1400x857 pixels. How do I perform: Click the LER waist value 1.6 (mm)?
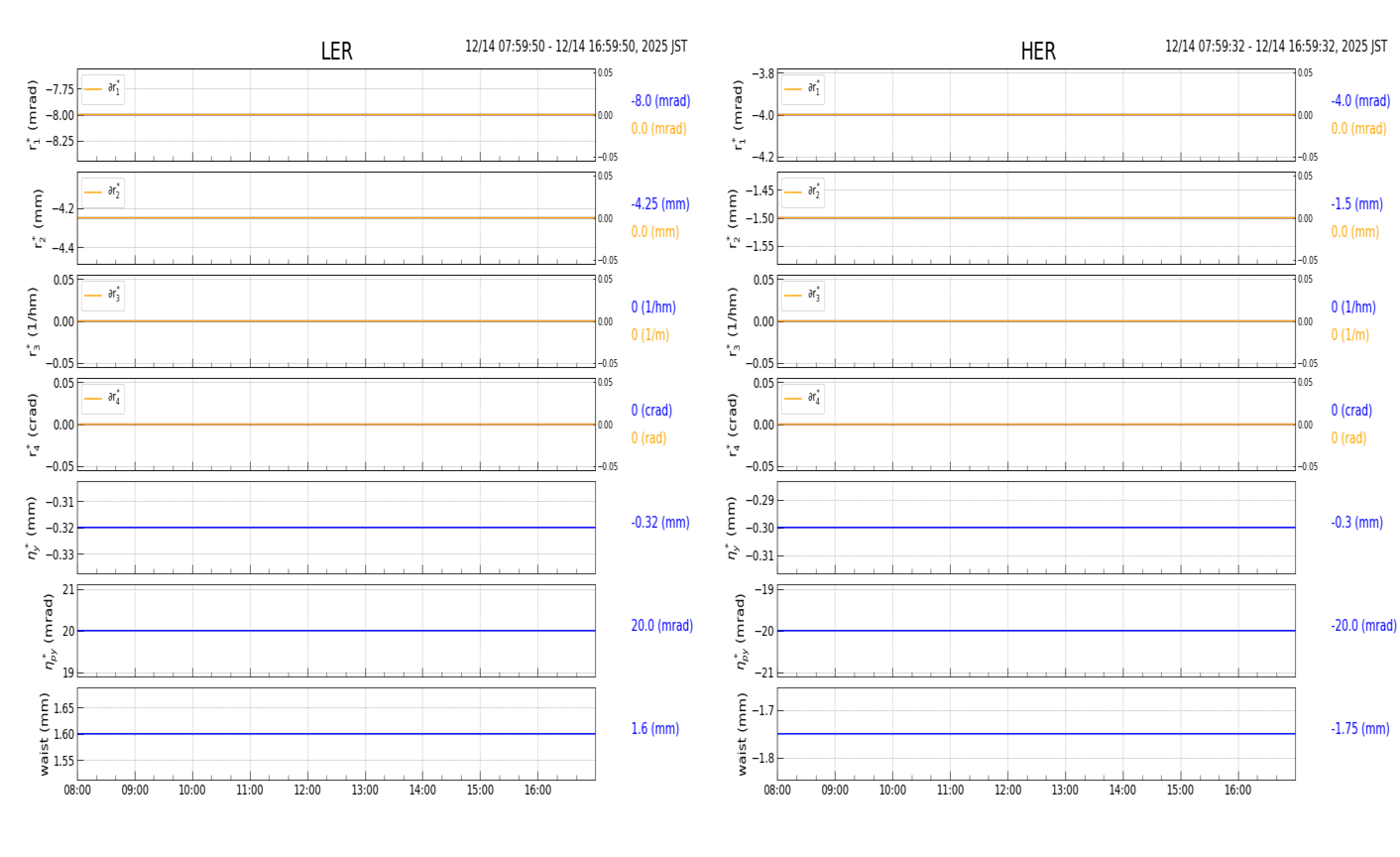(655, 729)
